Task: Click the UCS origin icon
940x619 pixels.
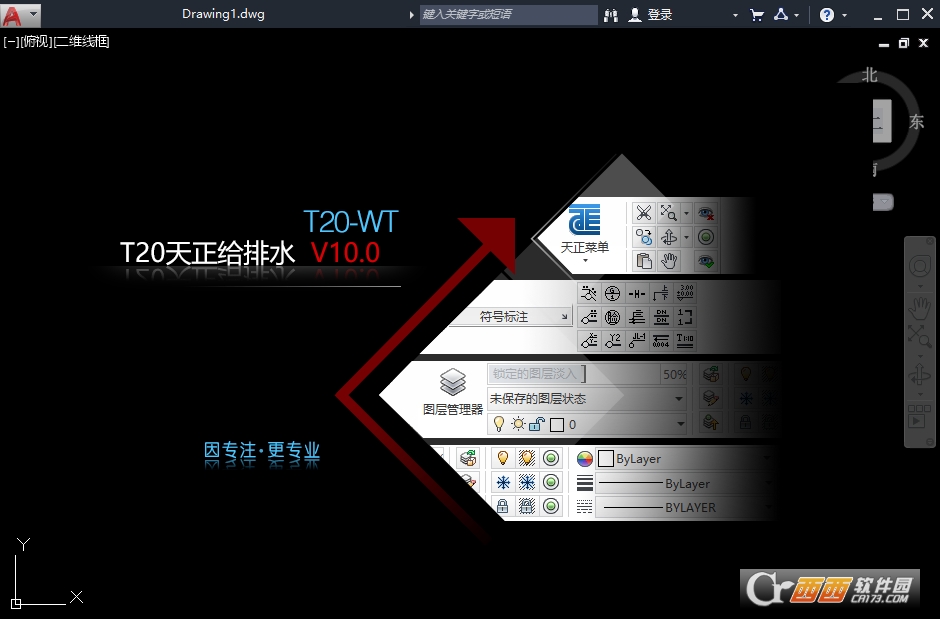Action: (x=16, y=603)
